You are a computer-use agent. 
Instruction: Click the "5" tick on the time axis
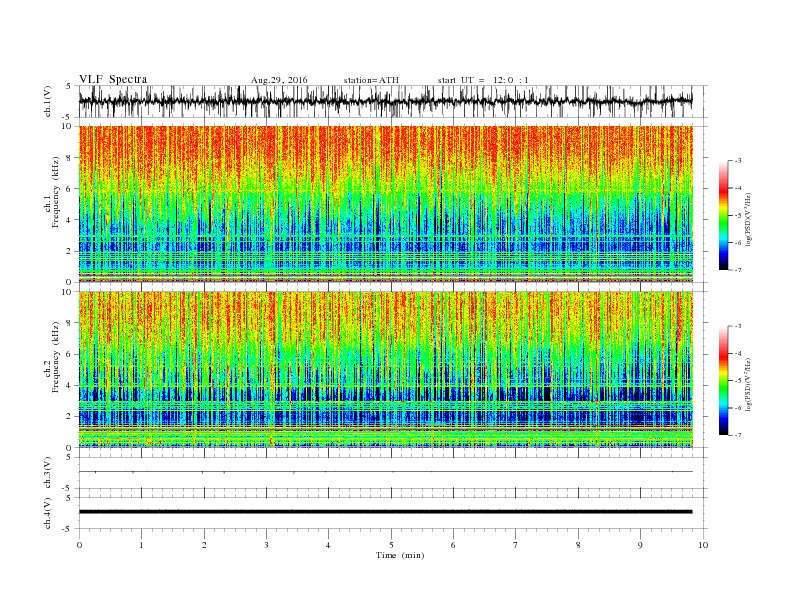click(x=391, y=545)
